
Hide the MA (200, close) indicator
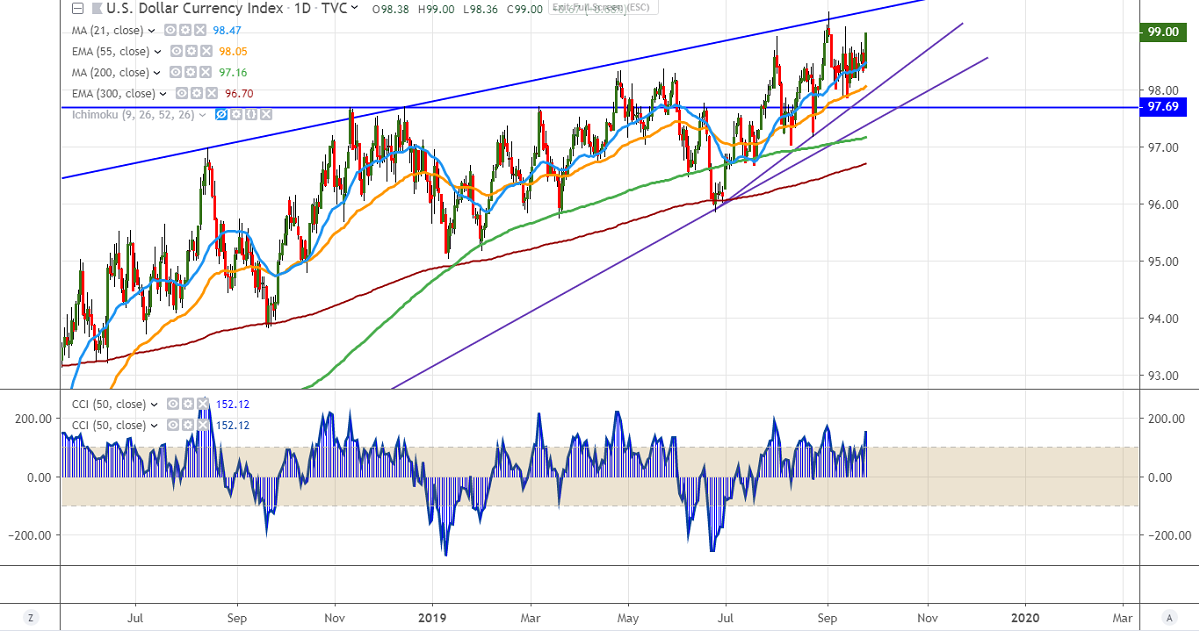(174, 73)
